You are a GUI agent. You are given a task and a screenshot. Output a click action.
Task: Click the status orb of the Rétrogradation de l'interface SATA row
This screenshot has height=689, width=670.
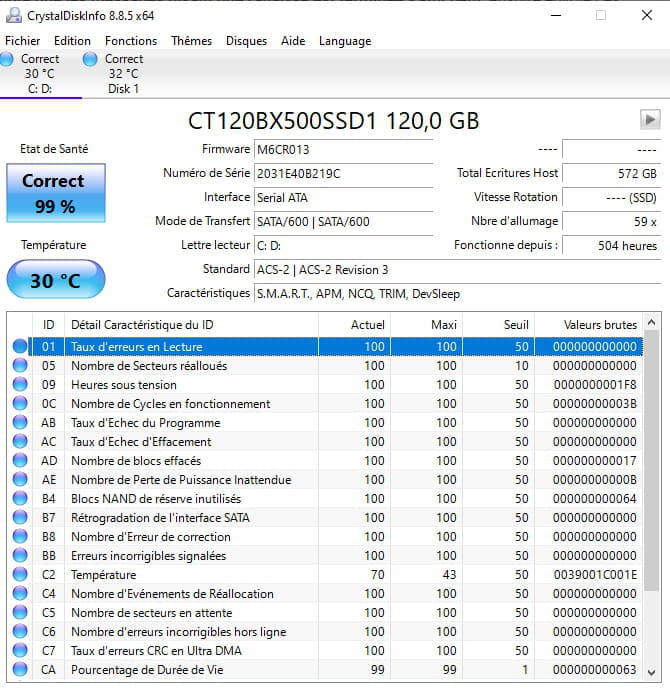20,518
